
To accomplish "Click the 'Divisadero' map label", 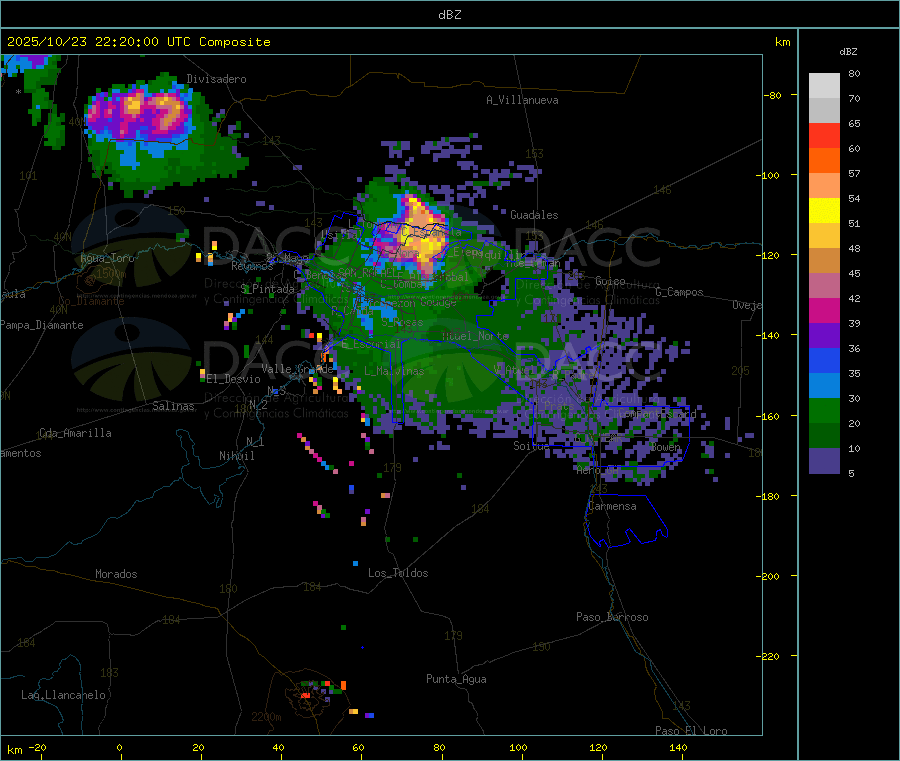I will click(216, 79).
